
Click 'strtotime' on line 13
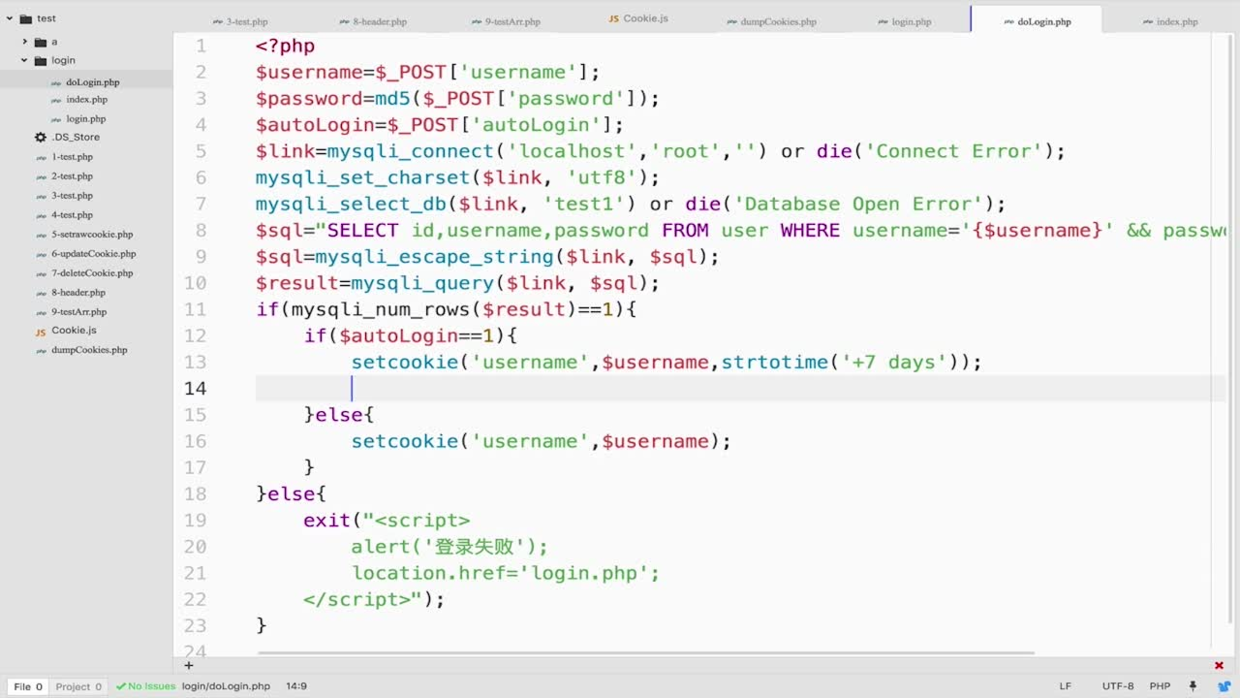pyautogui.click(x=775, y=362)
